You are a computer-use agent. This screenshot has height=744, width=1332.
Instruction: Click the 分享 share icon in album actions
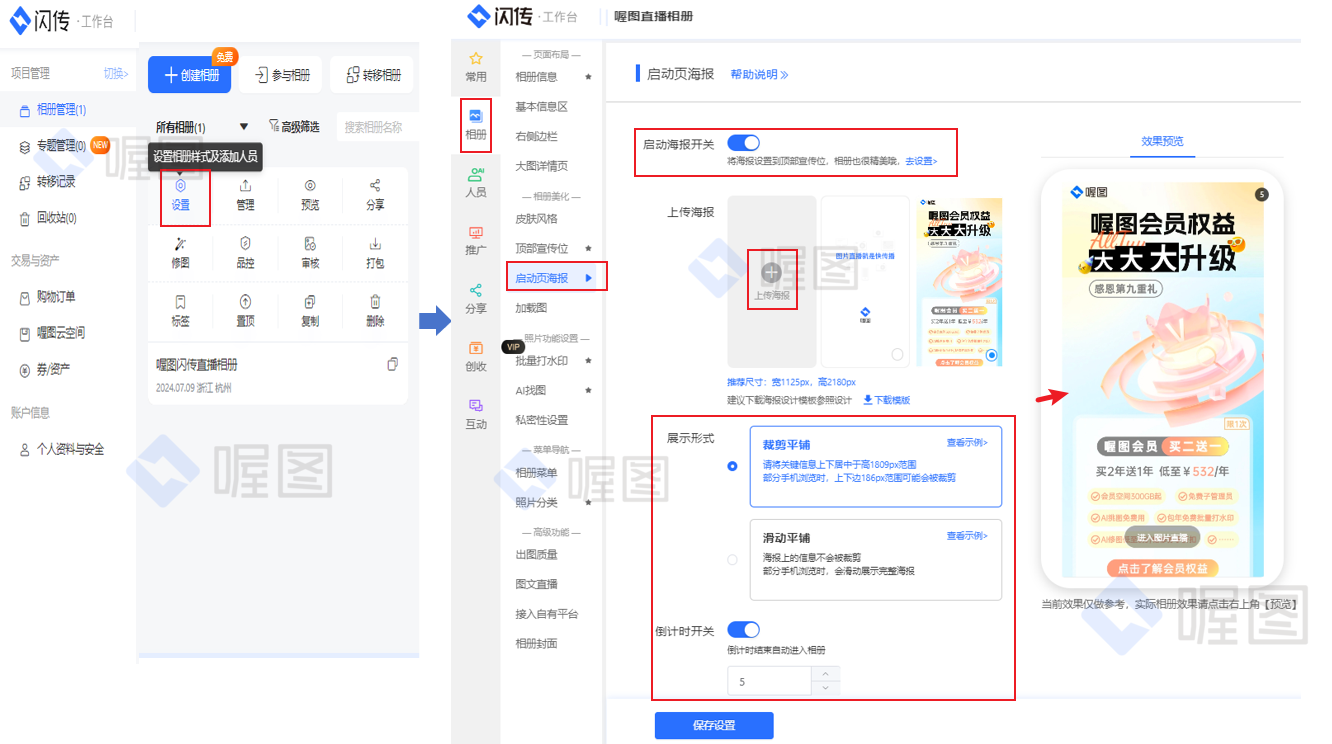tap(375, 186)
